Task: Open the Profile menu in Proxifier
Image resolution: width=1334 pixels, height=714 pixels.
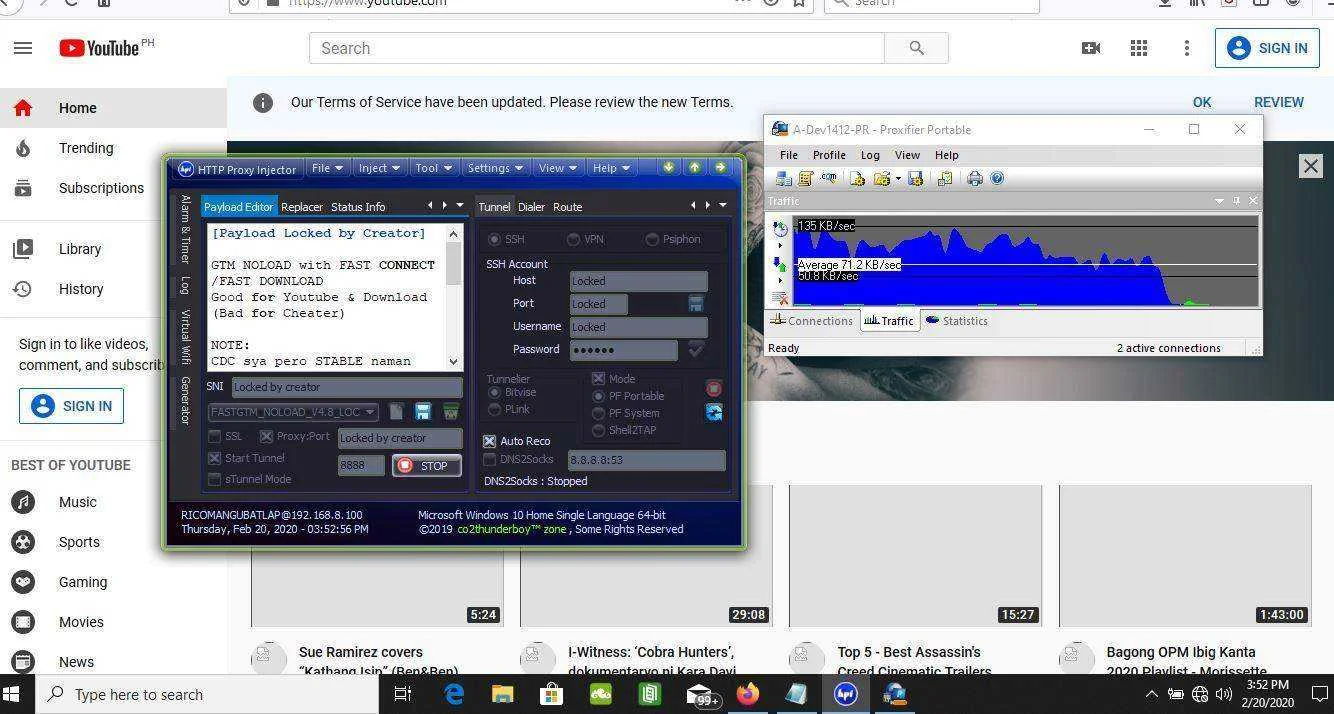Action: point(829,155)
